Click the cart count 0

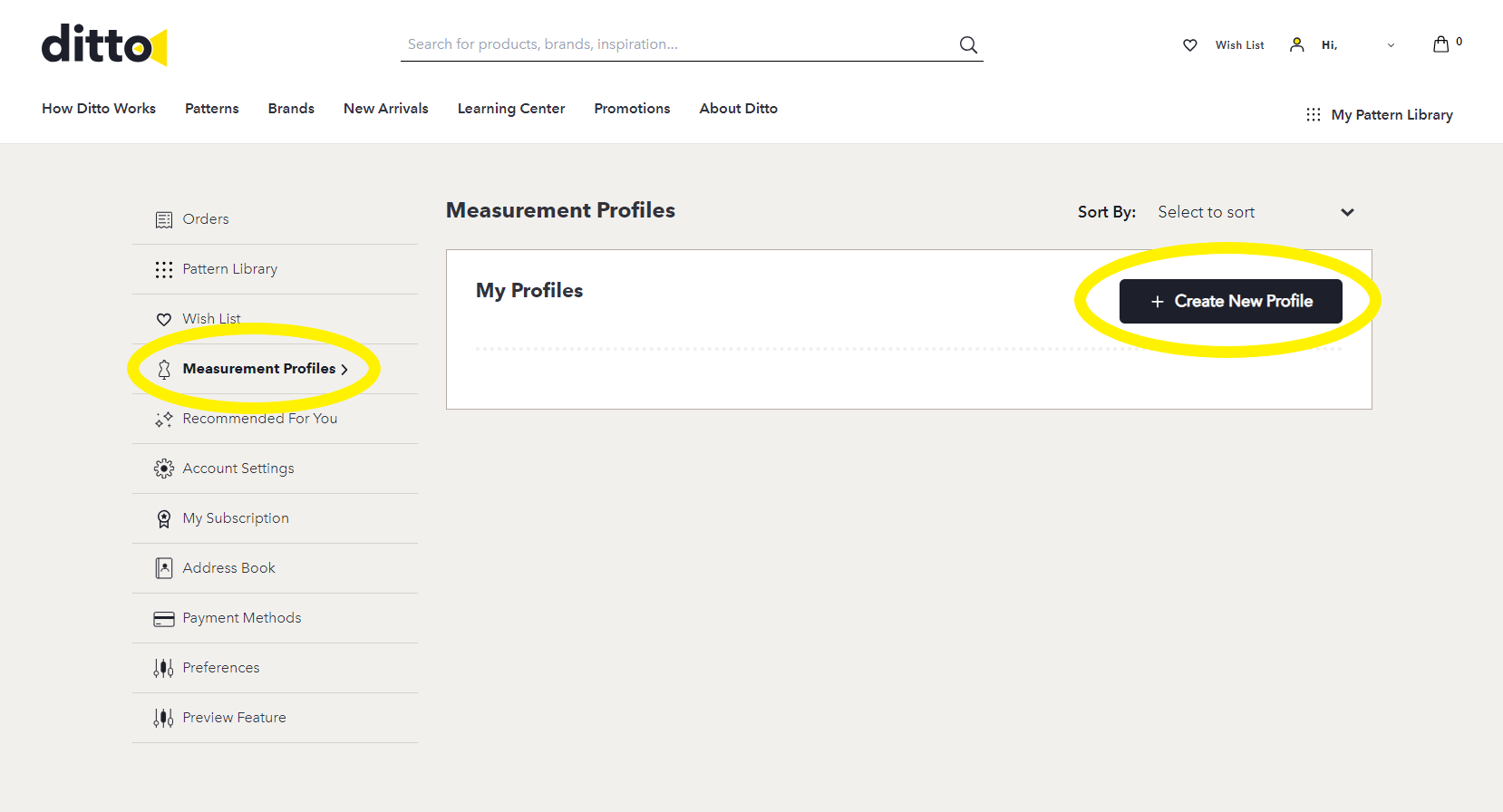pos(1459,42)
